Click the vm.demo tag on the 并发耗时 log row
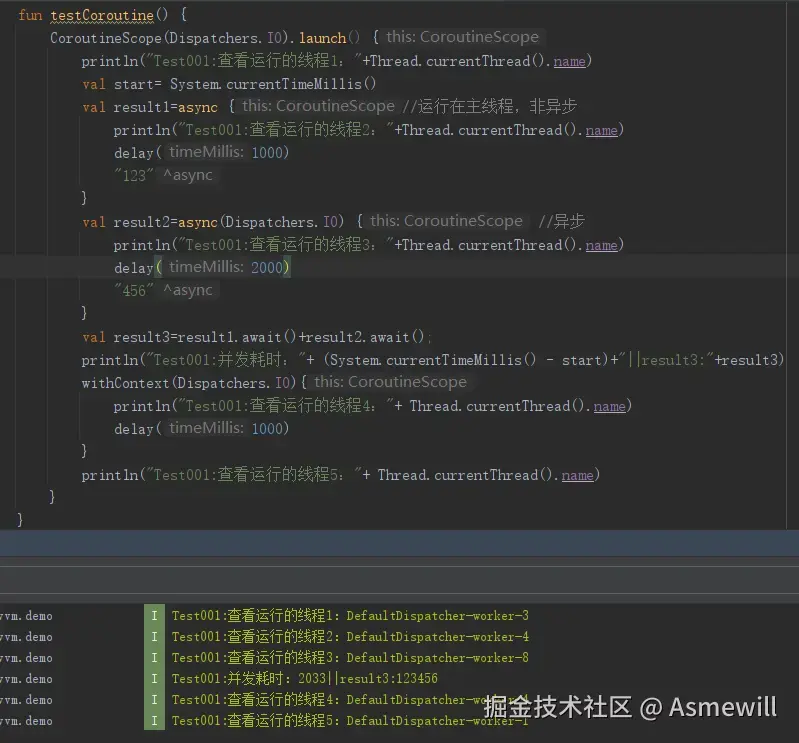Image resolution: width=799 pixels, height=743 pixels. click(26, 679)
